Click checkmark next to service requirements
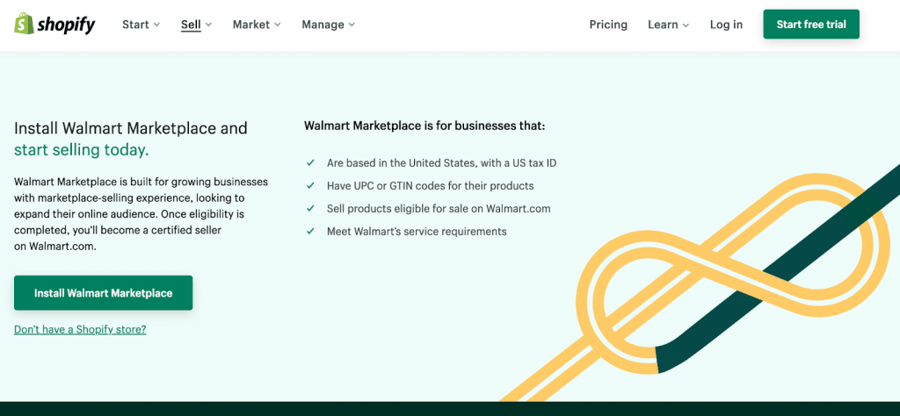The height and width of the screenshot is (416, 900). 311,232
